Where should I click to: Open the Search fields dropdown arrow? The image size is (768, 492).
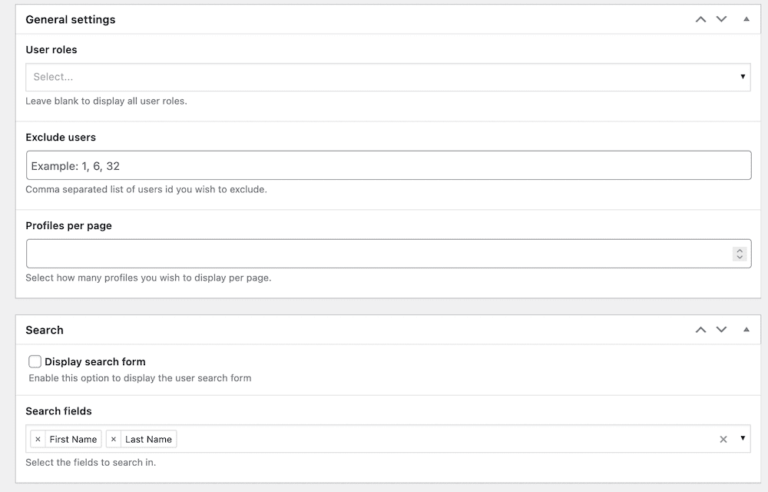(742, 438)
